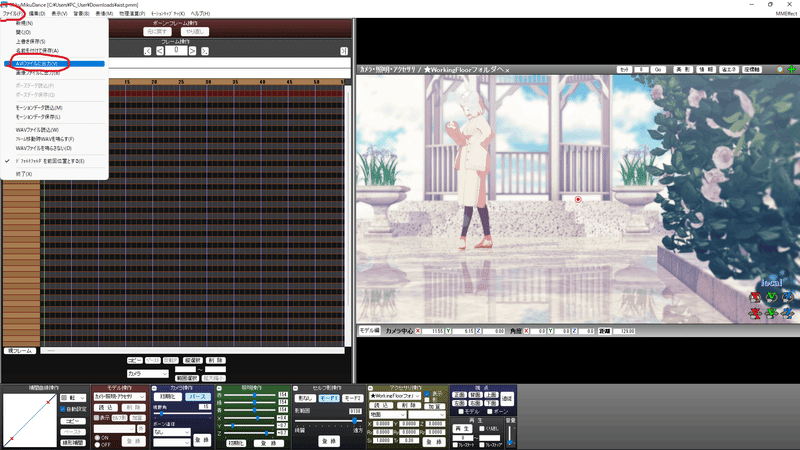This screenshot has width=800, height=450.
Task: Open the ヘルプ(H) menu
Action: click(200, 13)
